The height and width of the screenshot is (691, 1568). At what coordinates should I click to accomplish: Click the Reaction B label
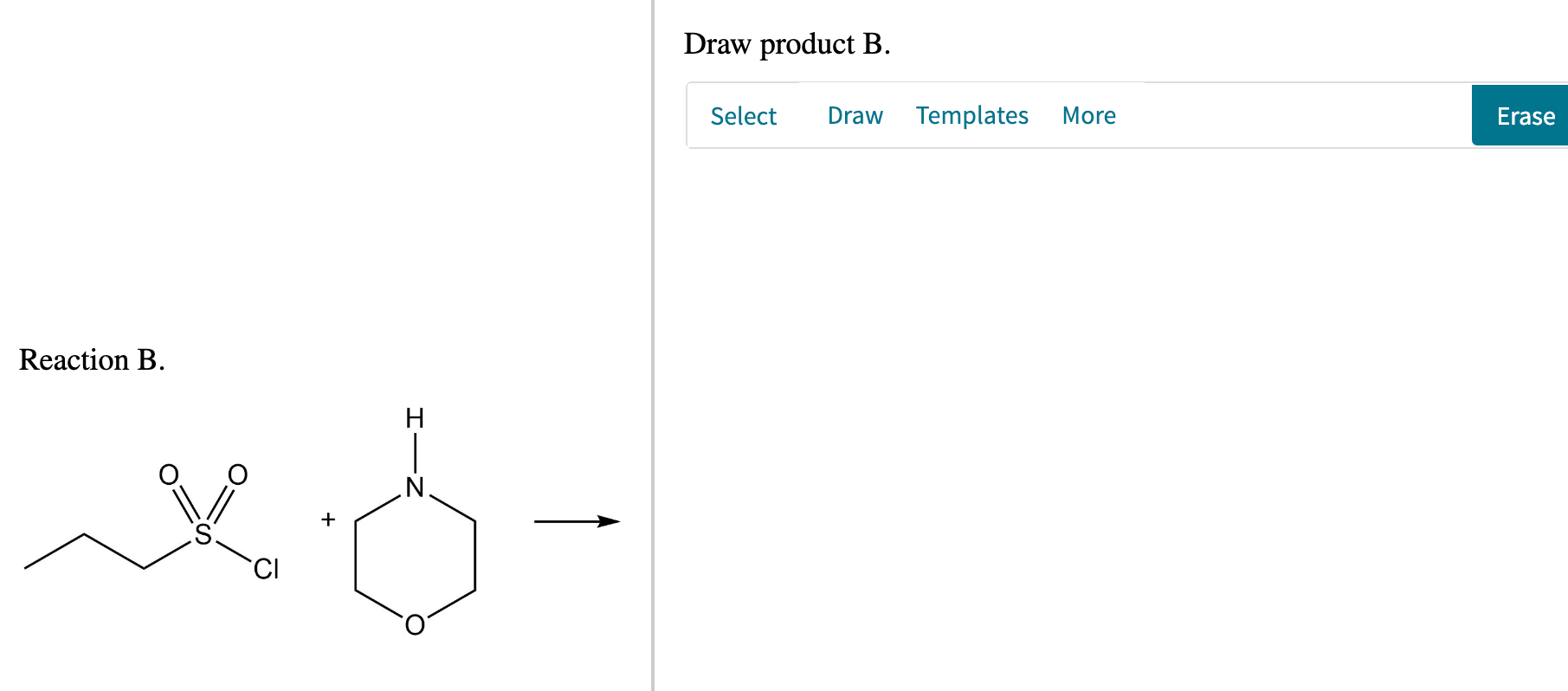tap(93, 360)
